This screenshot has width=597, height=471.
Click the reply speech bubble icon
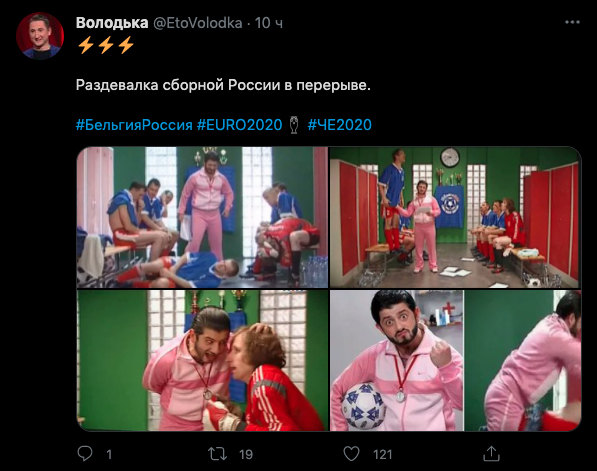pos(85,453)
